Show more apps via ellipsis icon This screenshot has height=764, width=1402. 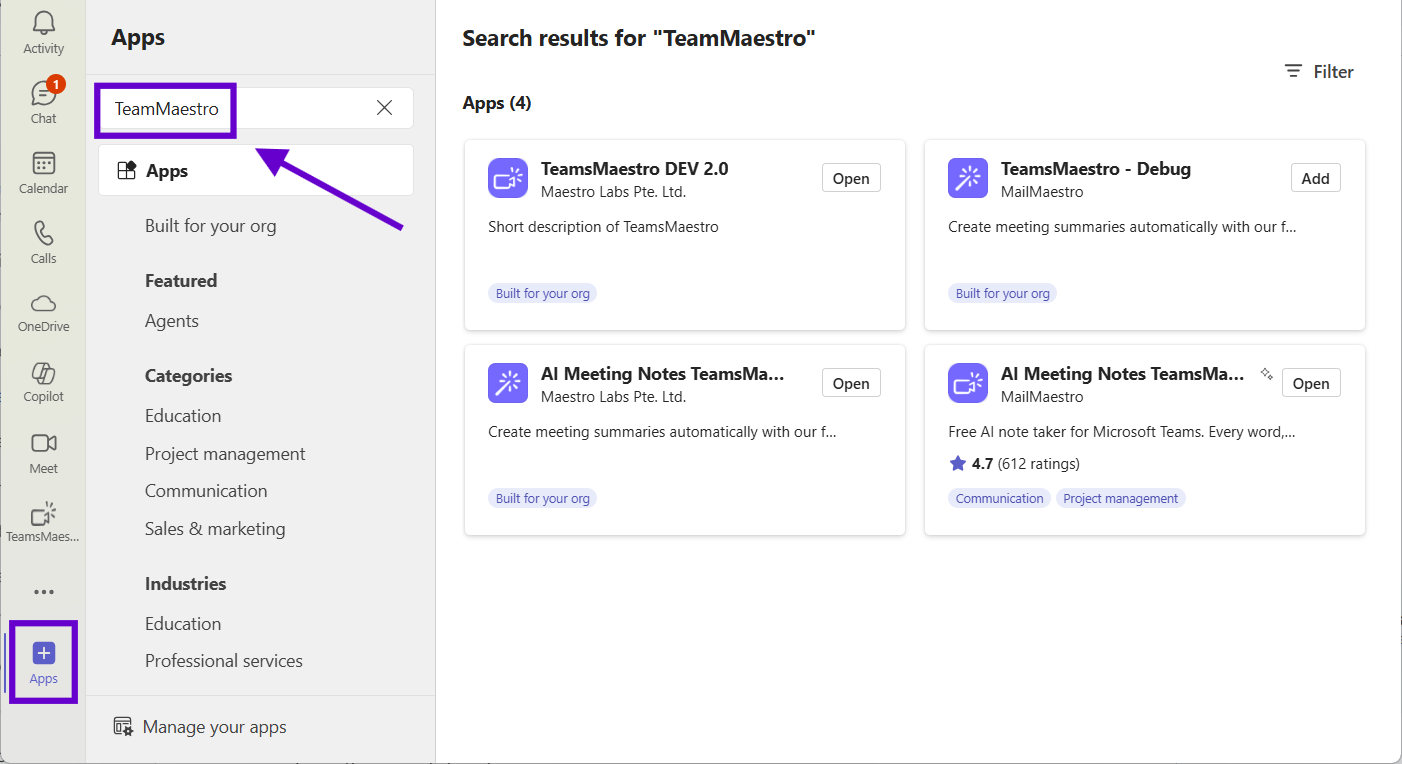click(x=43, y=592)
